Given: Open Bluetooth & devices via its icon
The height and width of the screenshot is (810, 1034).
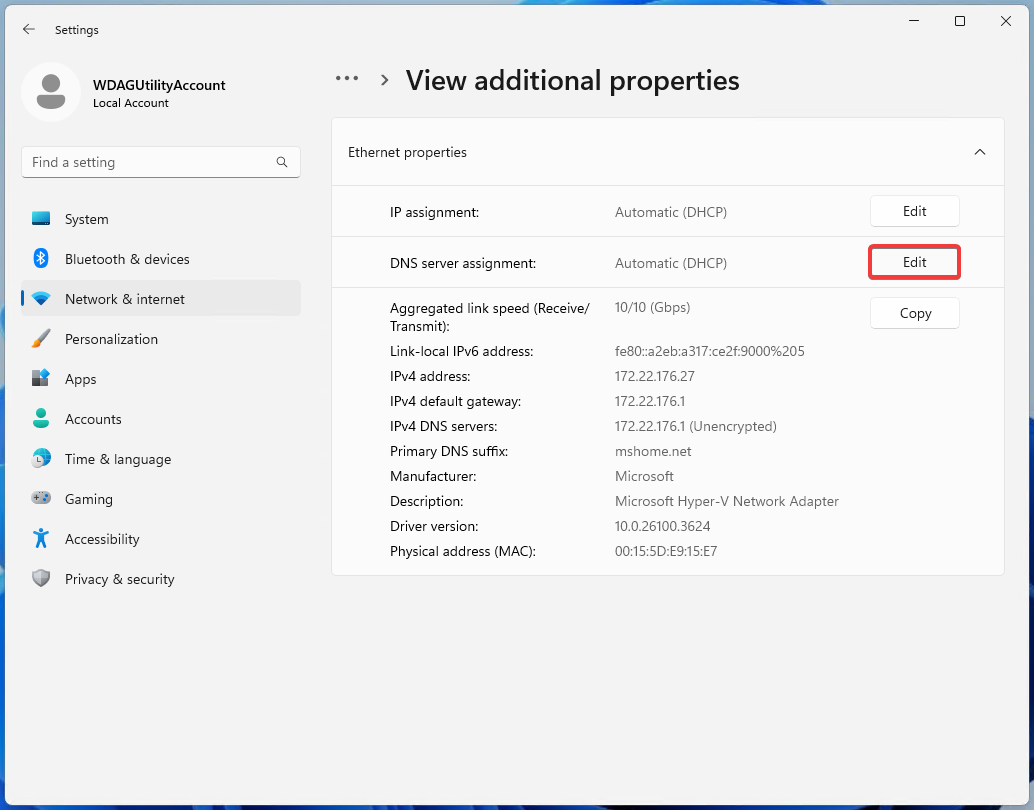Looking at the screenshot, I should coord(41,259).
